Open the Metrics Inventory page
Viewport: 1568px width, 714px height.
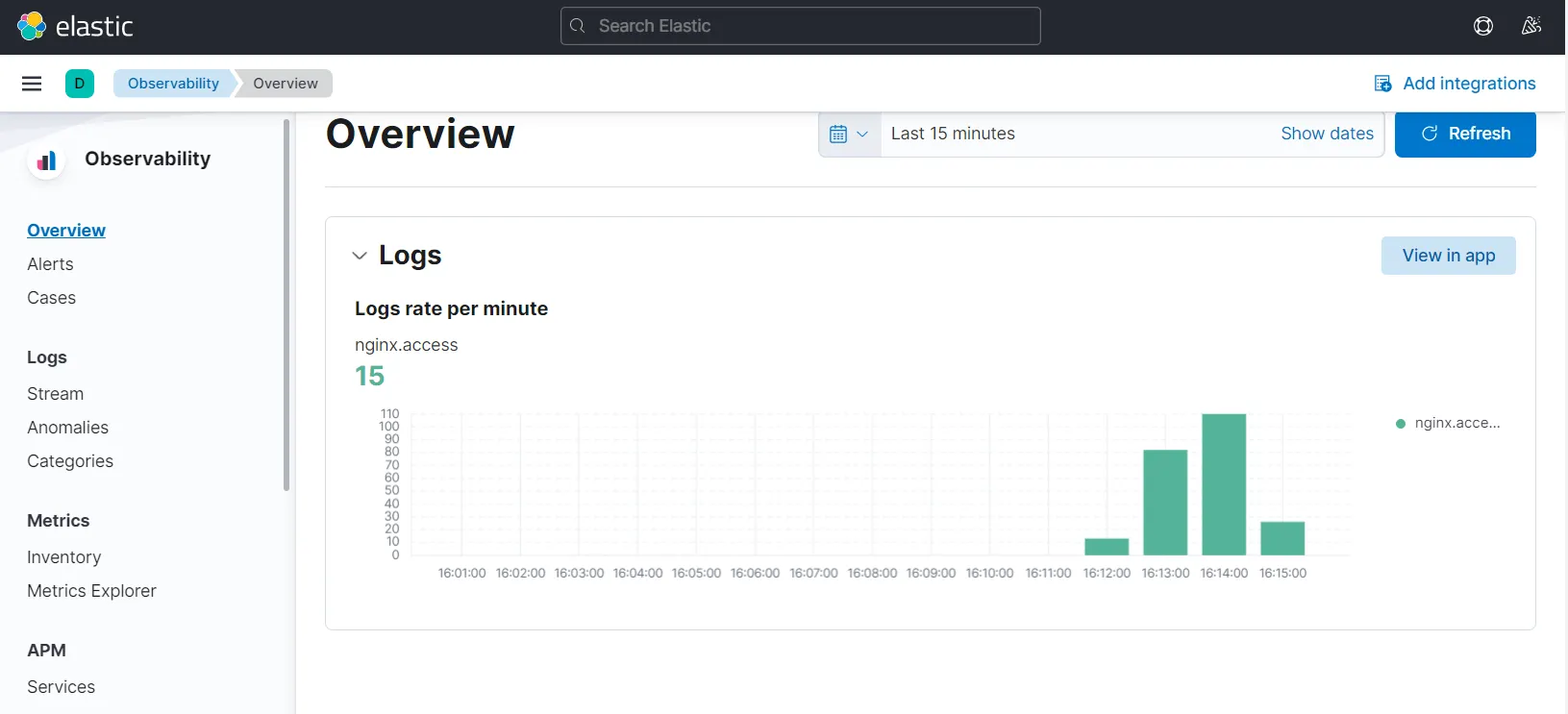pyautogui.click(x=63, y=557)
